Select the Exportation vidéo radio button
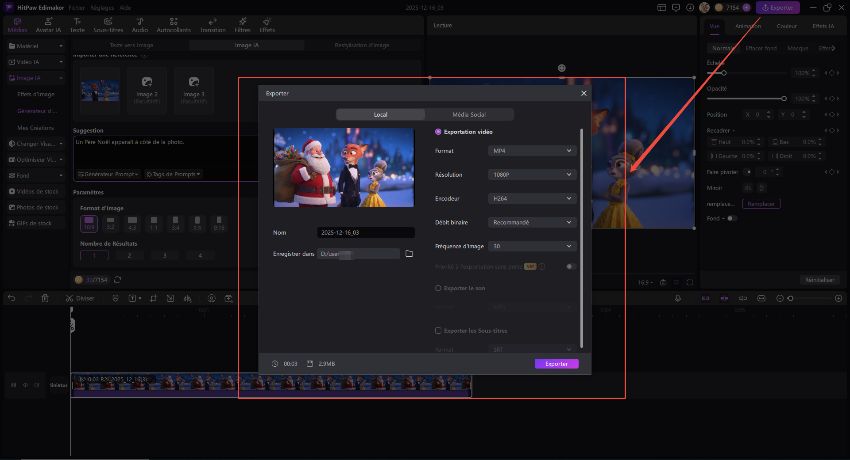The image size is (850, 460). 438,132
